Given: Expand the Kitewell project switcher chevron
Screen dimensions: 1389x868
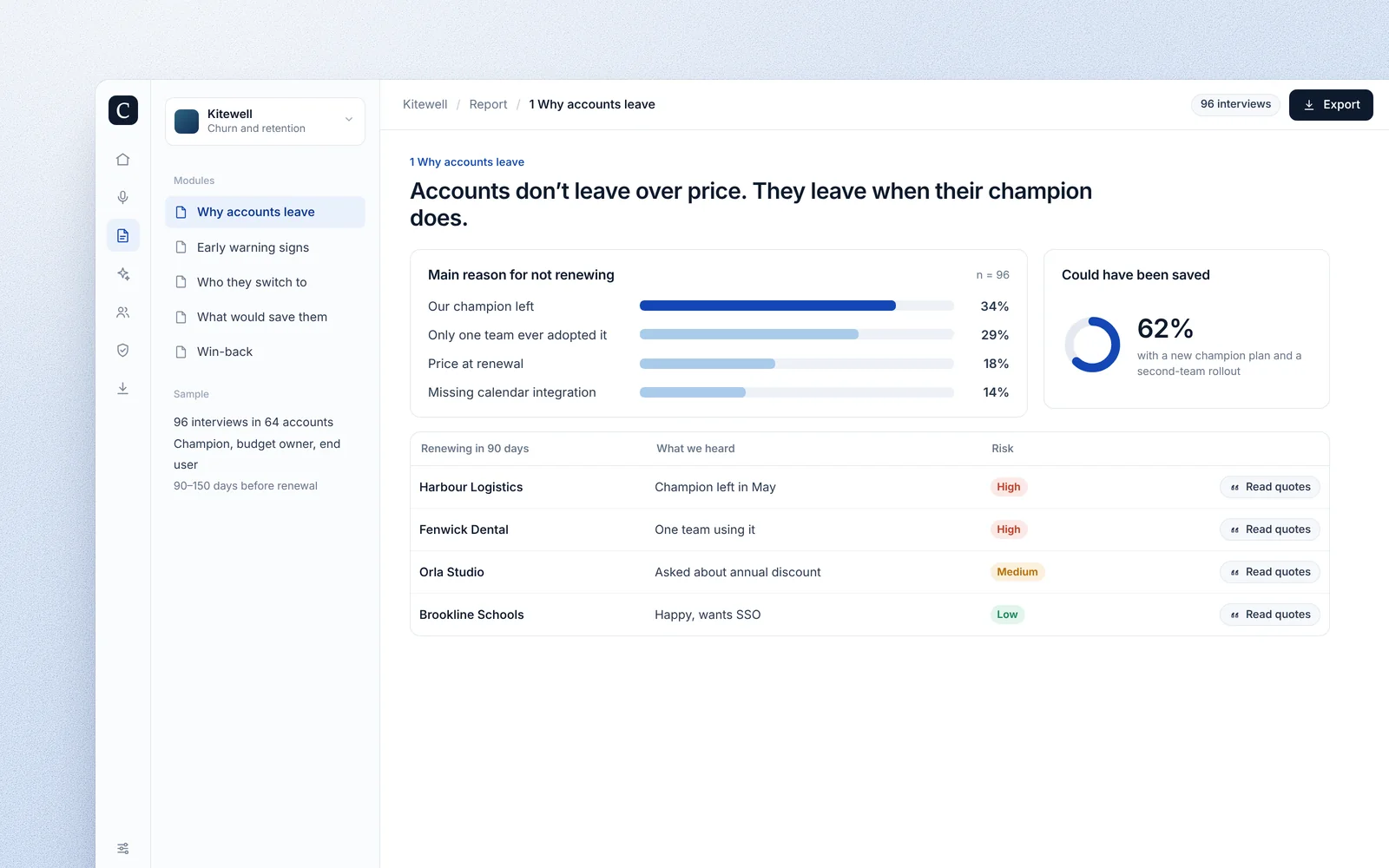Looking at the screenshot, I should [349, 120].
